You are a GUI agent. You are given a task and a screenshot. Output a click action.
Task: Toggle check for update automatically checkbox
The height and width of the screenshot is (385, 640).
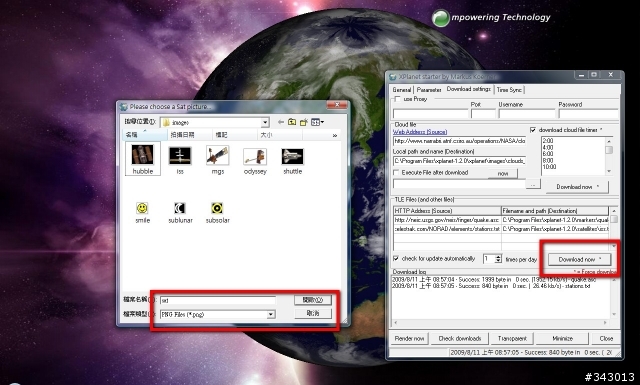point(396,258)
